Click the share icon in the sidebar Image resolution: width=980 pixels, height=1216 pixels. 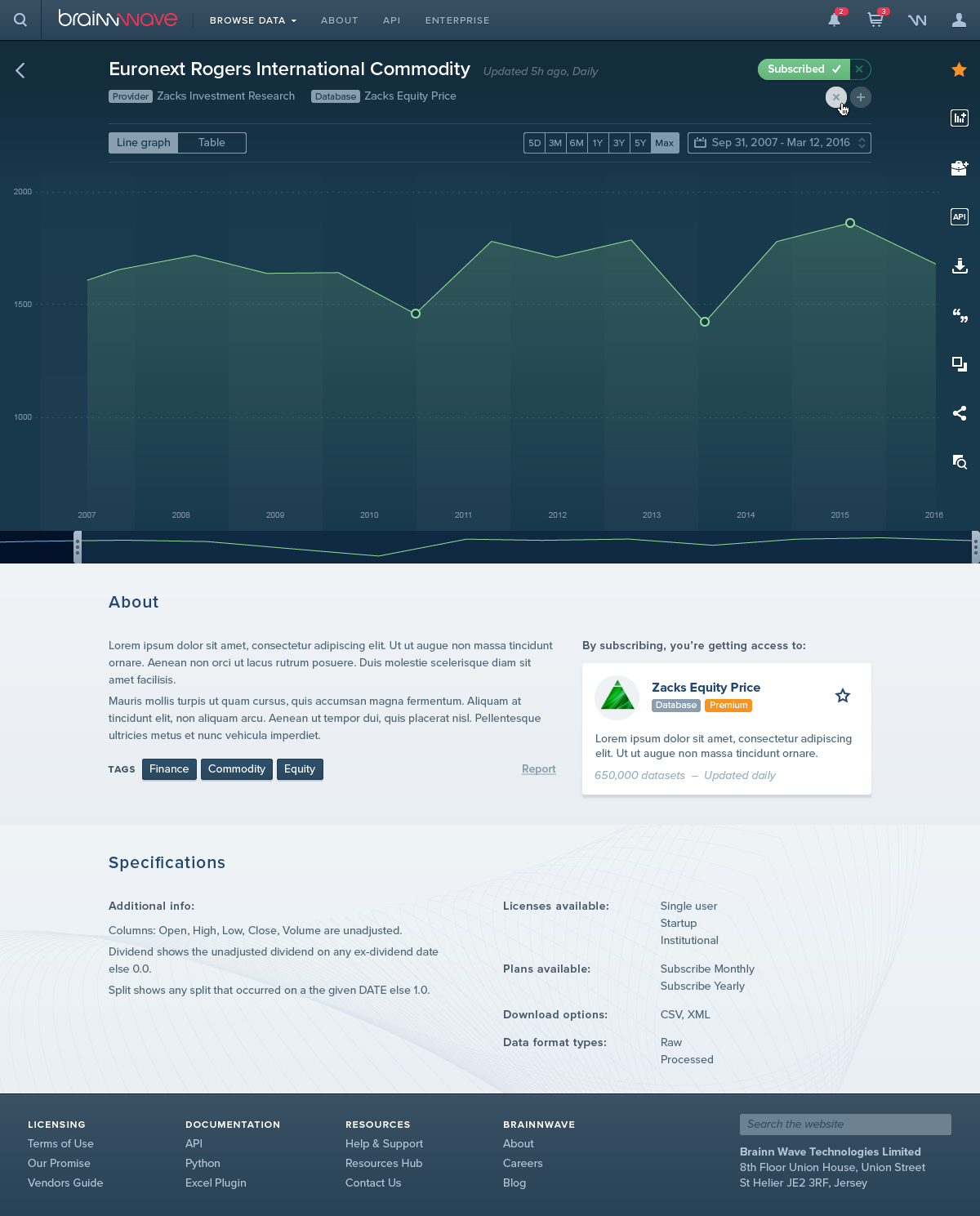point(960,412)
